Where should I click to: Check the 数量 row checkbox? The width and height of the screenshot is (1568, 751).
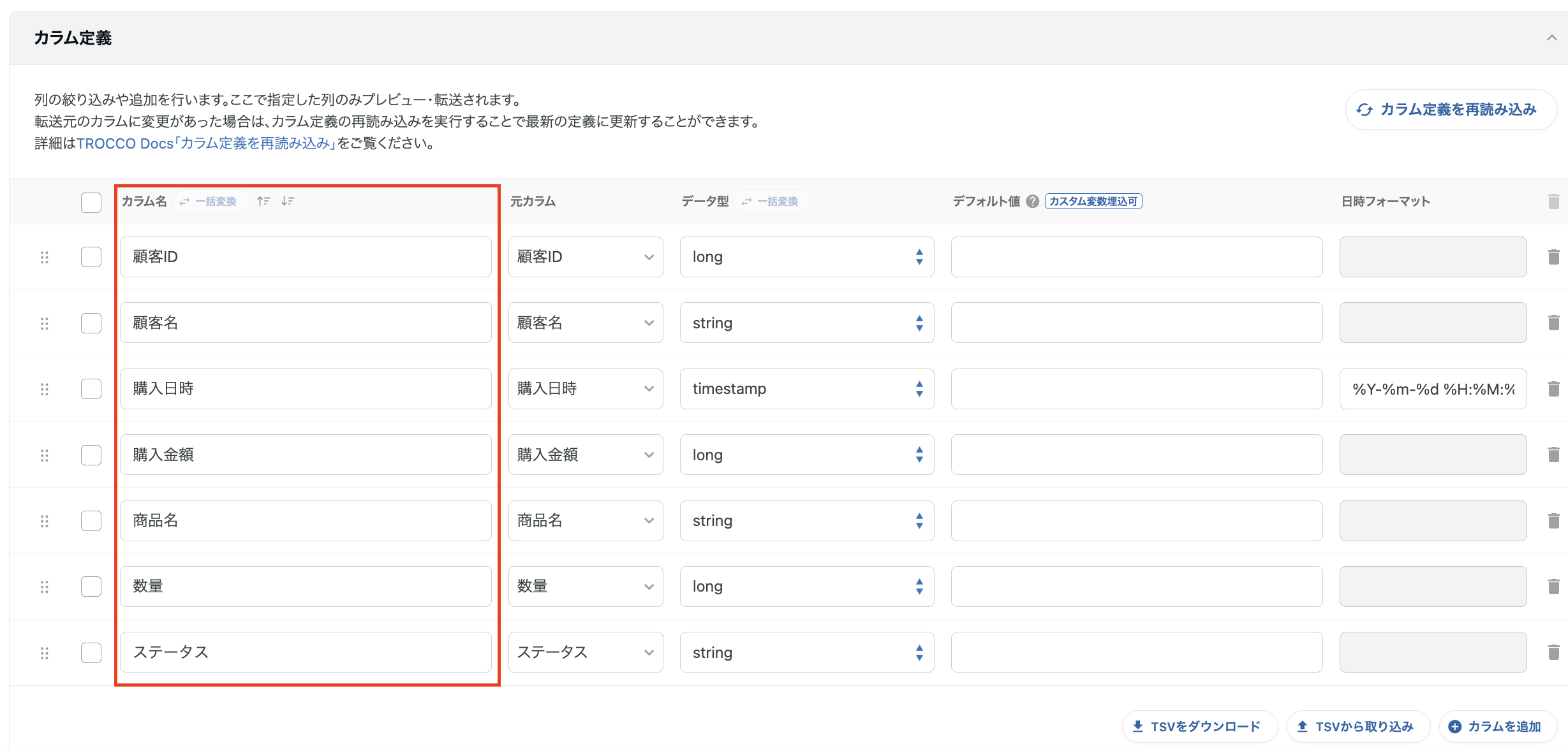pyautogui.click(x=91, y=587)
